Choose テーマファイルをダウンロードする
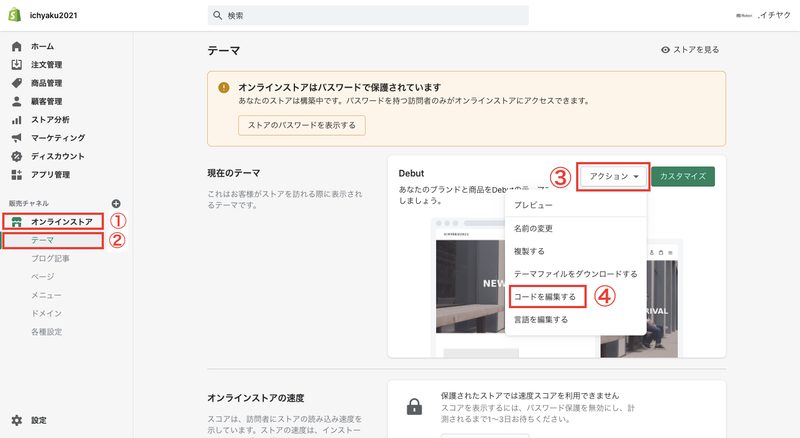Image resolution: width=800 pixels, height=438 pixels. click(576, 274)
